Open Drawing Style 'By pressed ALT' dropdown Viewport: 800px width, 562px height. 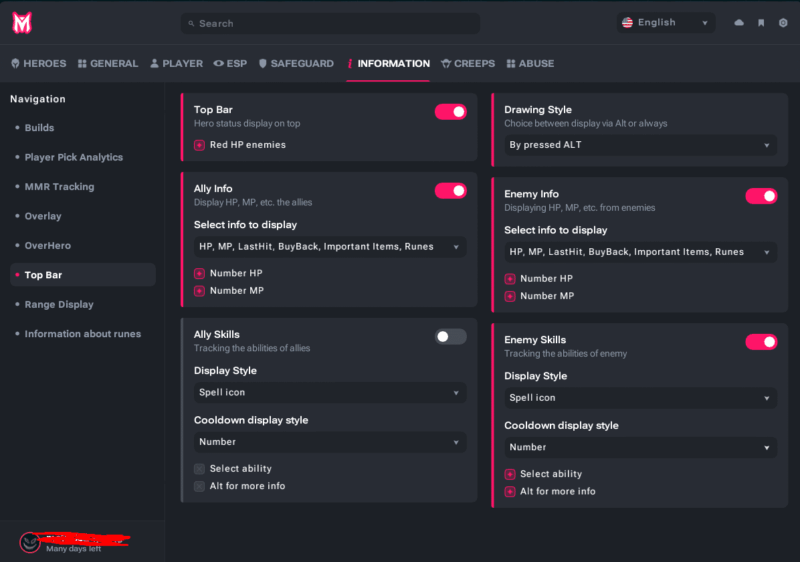(640, 145)
